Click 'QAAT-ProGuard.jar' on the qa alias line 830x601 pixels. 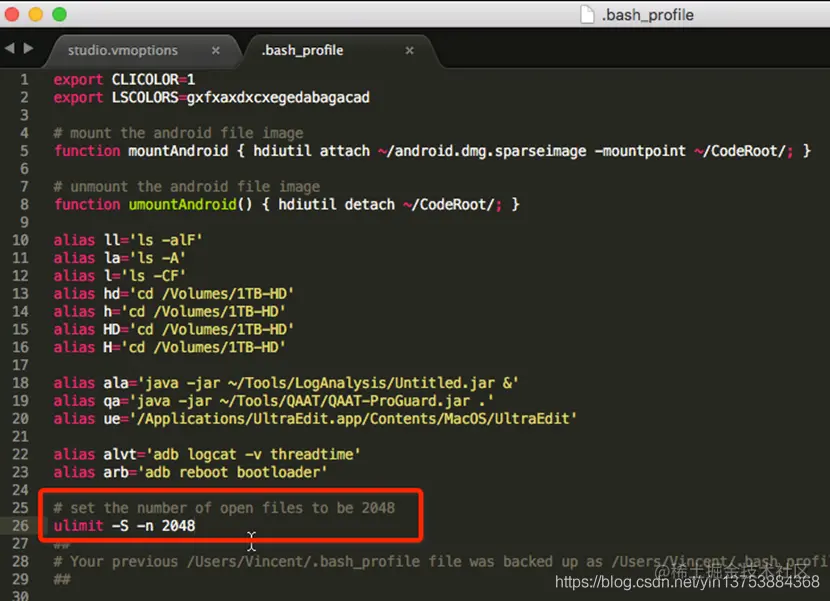tap(399, 401)
